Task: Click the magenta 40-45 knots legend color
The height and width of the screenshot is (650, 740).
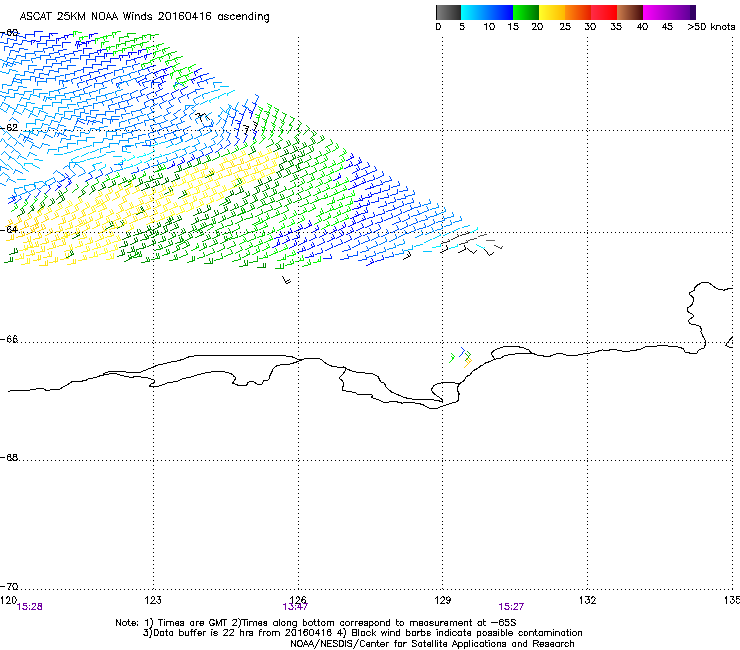Action: 656,12
